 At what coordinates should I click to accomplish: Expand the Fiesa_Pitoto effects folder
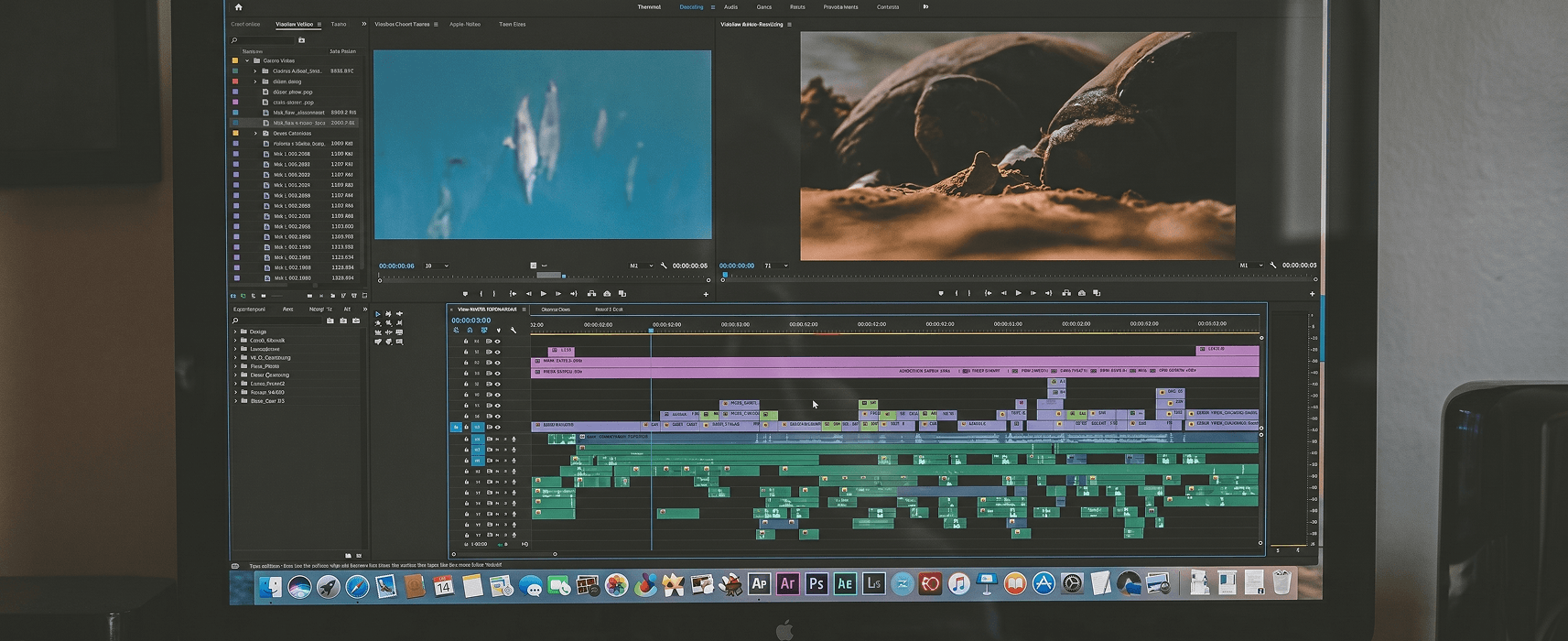236,366
